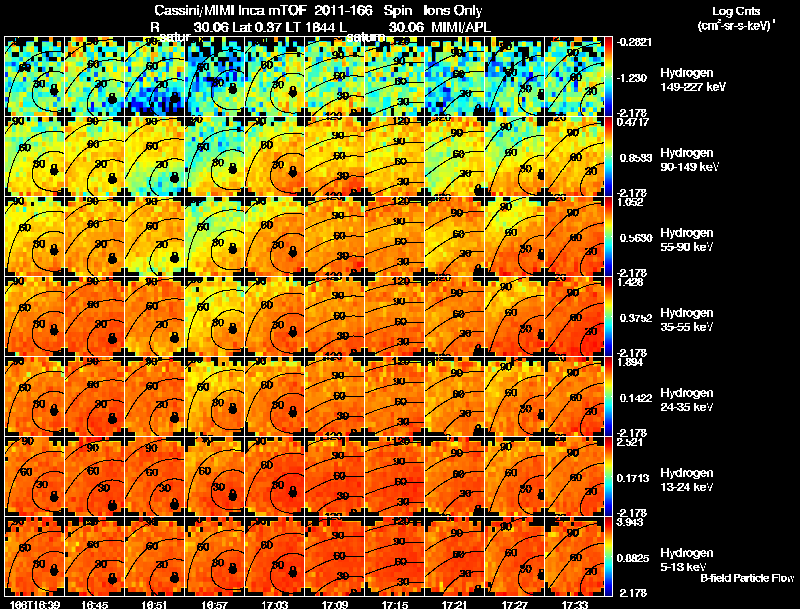
Task: Select the 90-149 keV panel at 16:57
Action: (x=215, y=157)
